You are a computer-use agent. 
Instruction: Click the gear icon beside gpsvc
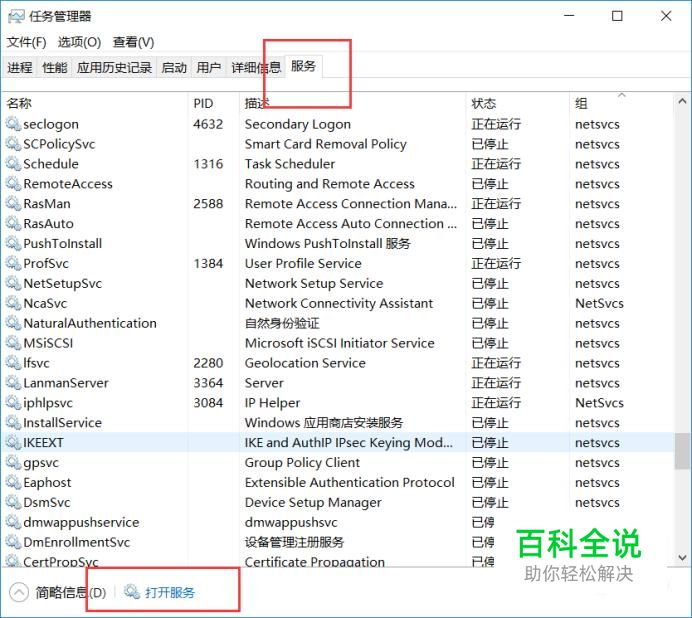pos(13,462)
